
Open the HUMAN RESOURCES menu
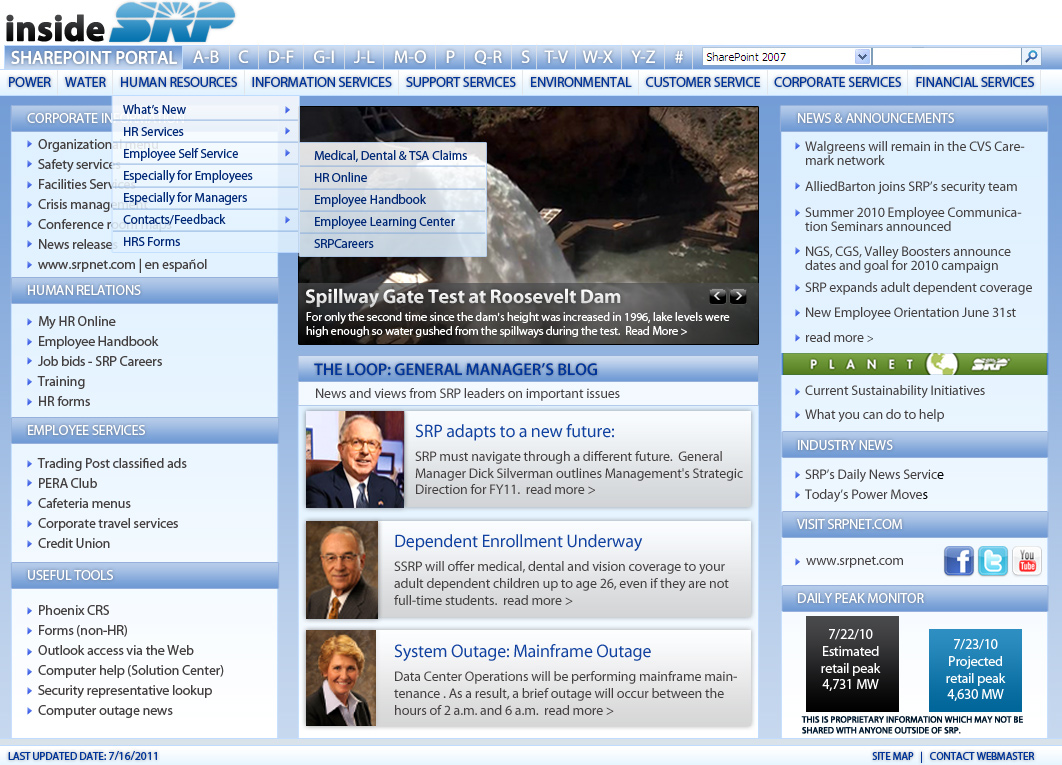(x=179, y=82)
